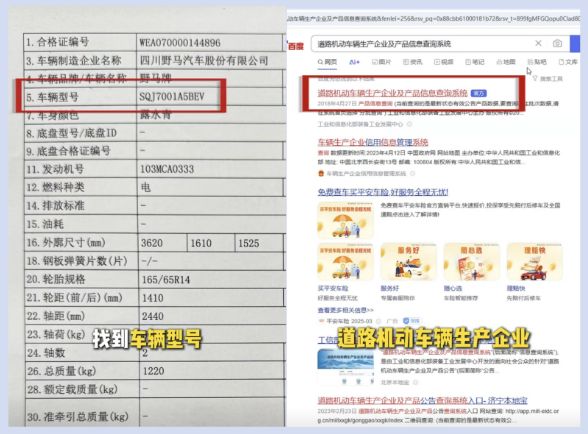
Task: Select dimension value 1525
Action: pyautogui.click(x=249, y=243)
